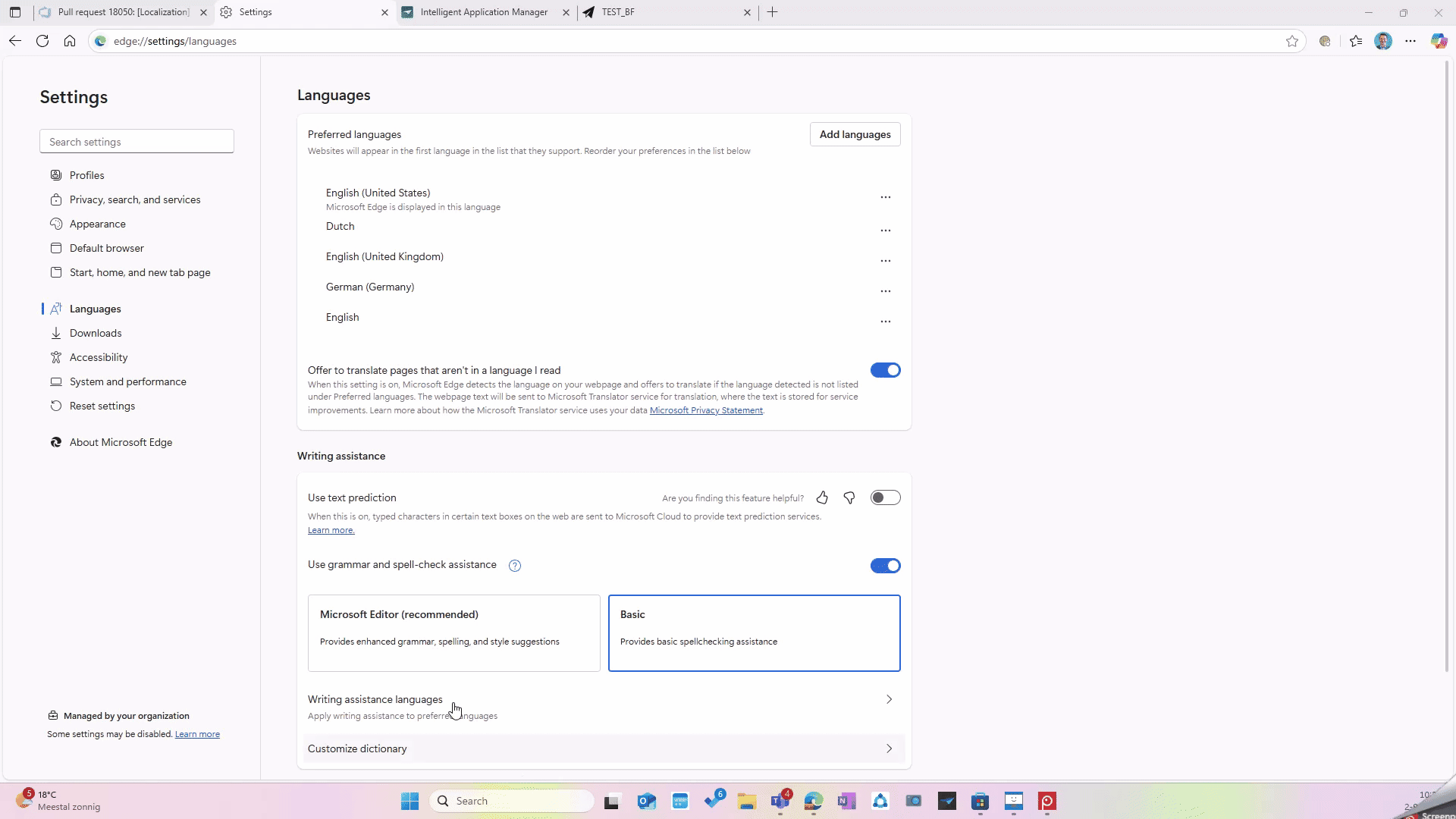Open Task View from the taskbar

pos(612,801)
